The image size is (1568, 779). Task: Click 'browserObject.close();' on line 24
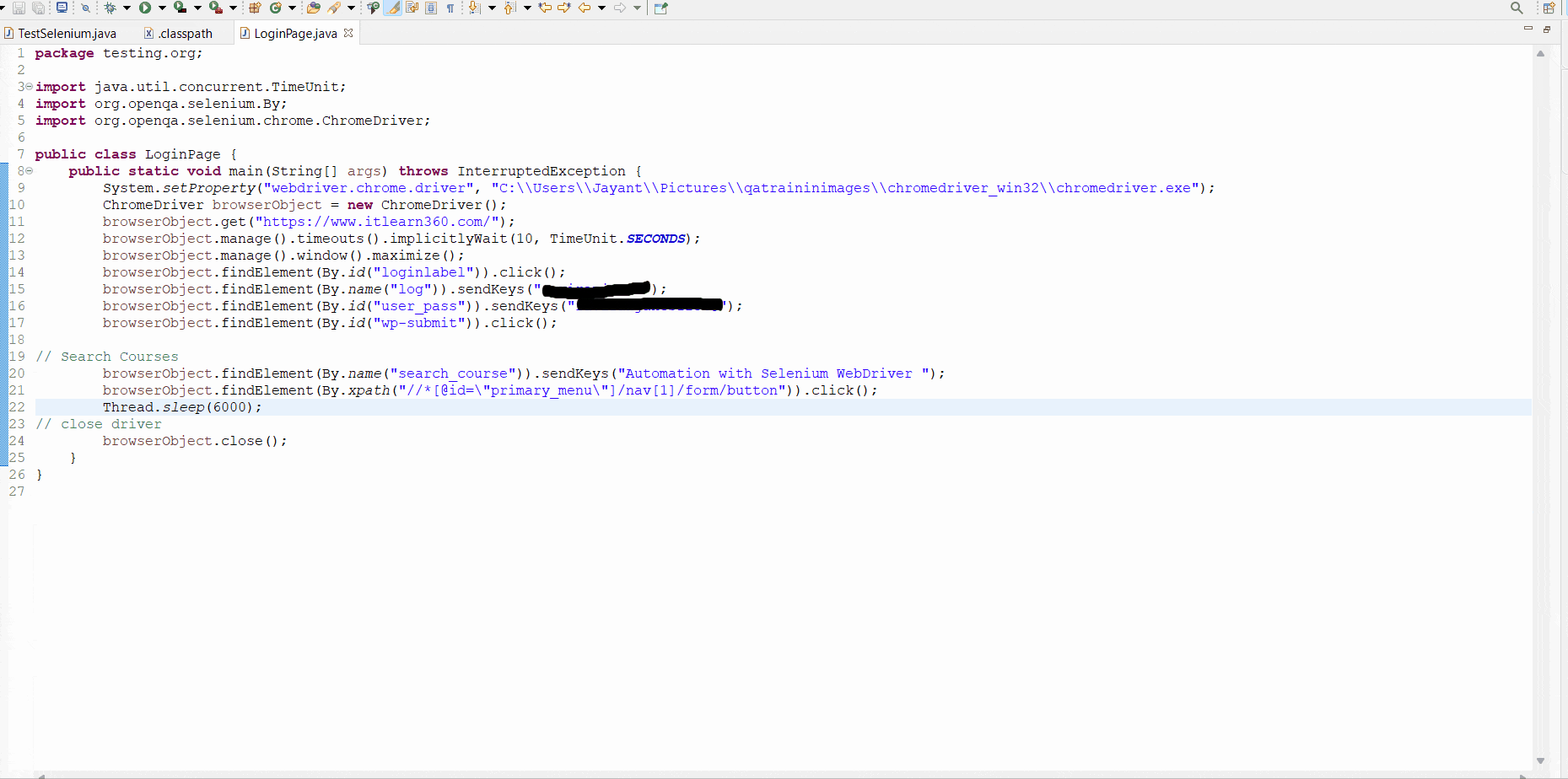click(195, 441)
